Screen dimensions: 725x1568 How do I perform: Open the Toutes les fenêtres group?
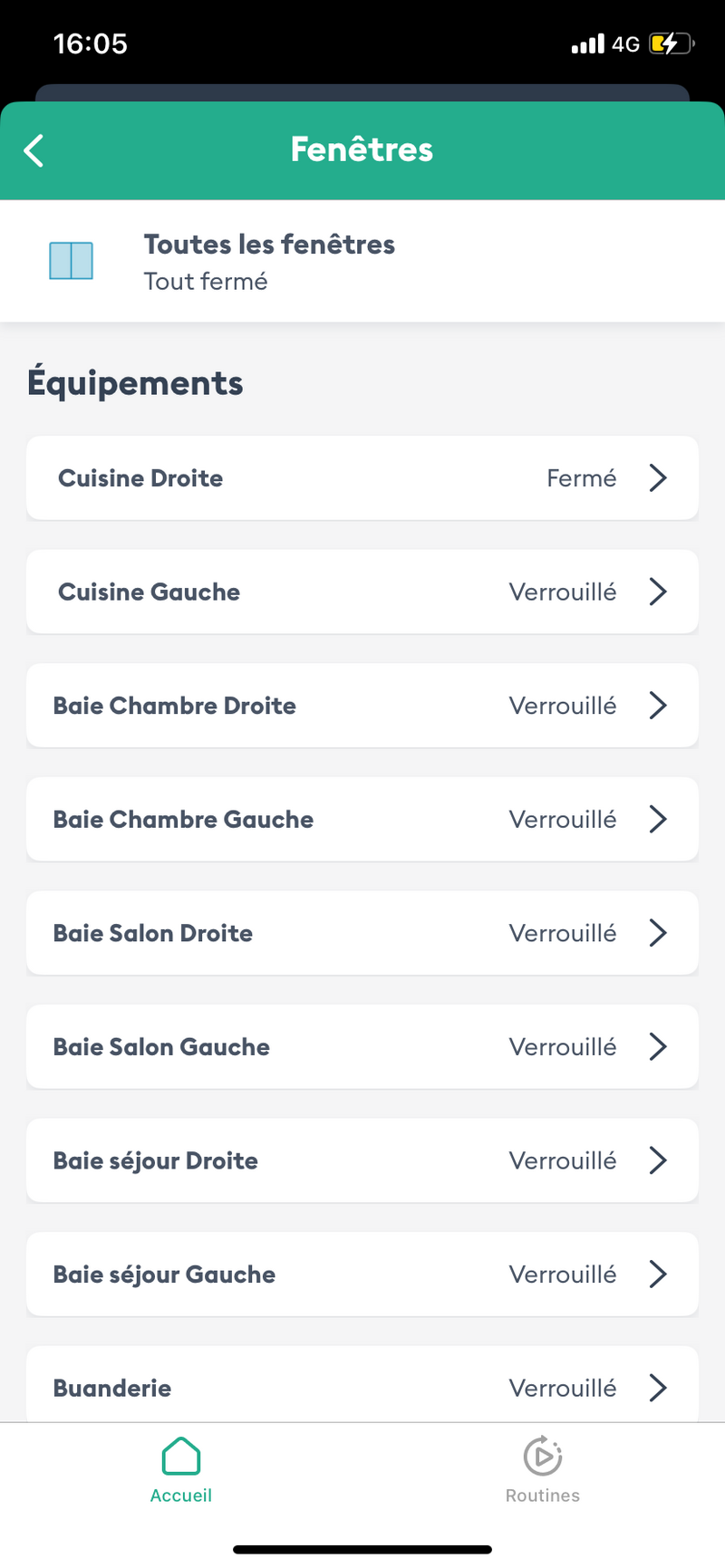[269, 261]
